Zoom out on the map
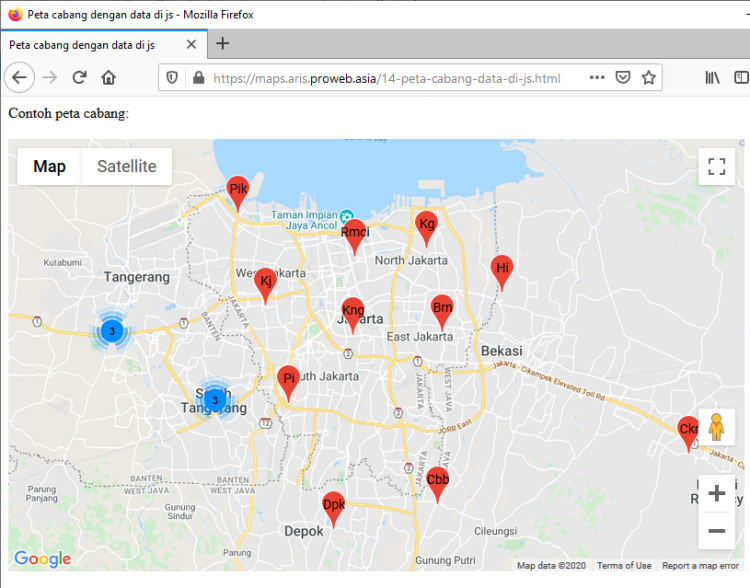 pyautogui.click(x=716, y=531)
